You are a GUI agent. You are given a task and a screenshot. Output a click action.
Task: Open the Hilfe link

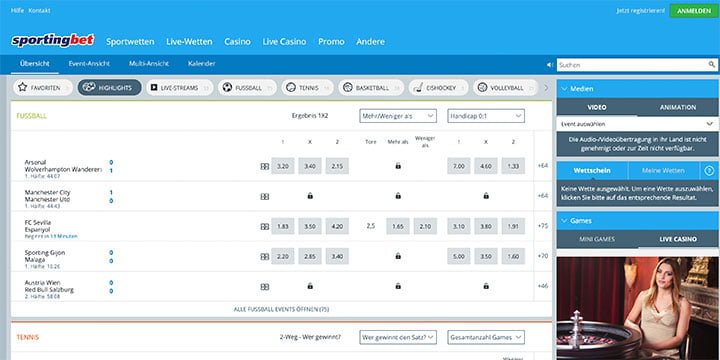[x=17, y=11]
